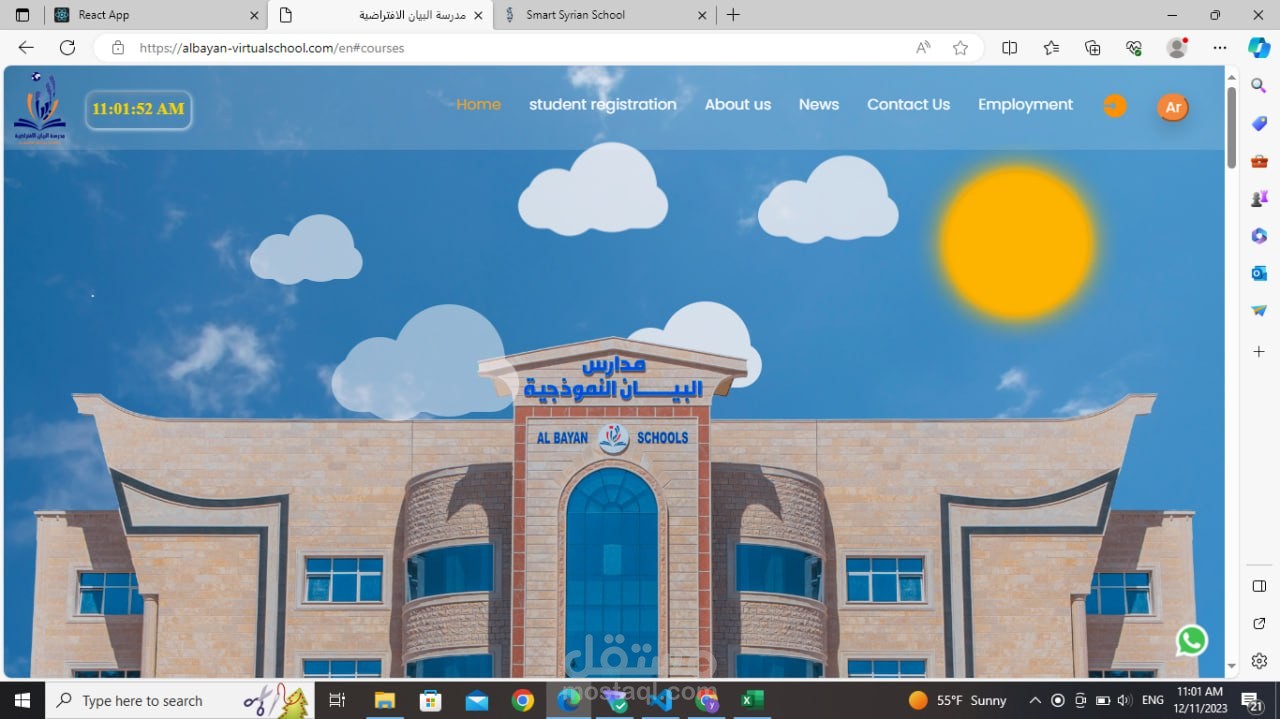Open Microsoft Excel from the taskbar

click(751, 700)
